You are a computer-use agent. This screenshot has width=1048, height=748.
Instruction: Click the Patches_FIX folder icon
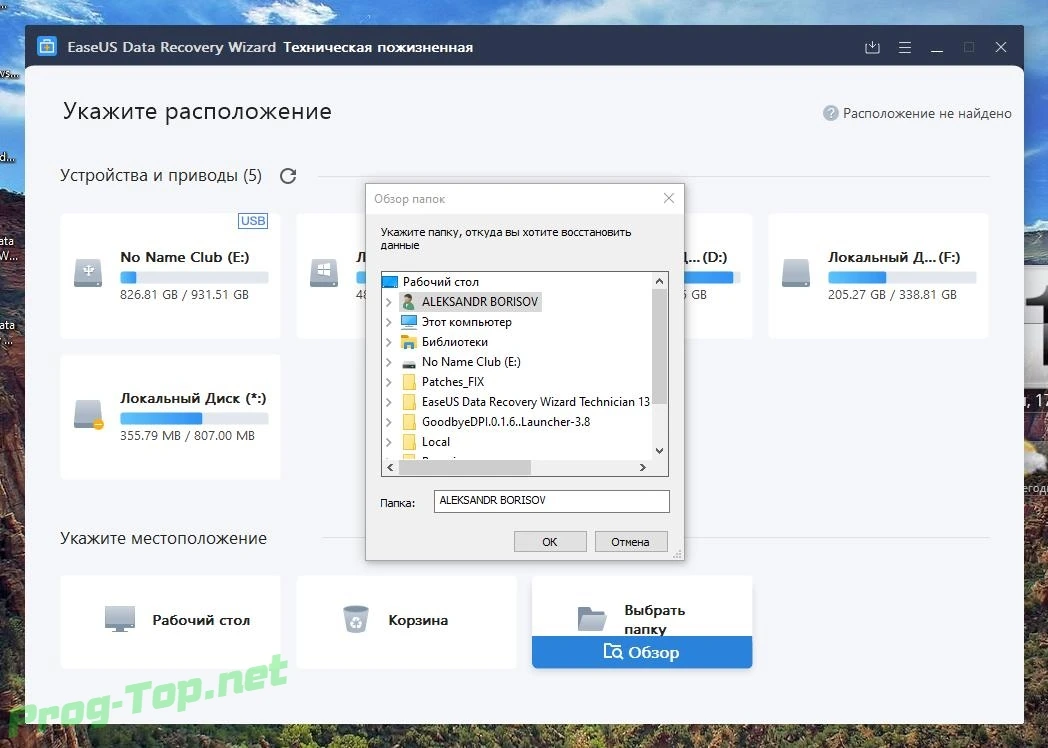tap(409, 382)
